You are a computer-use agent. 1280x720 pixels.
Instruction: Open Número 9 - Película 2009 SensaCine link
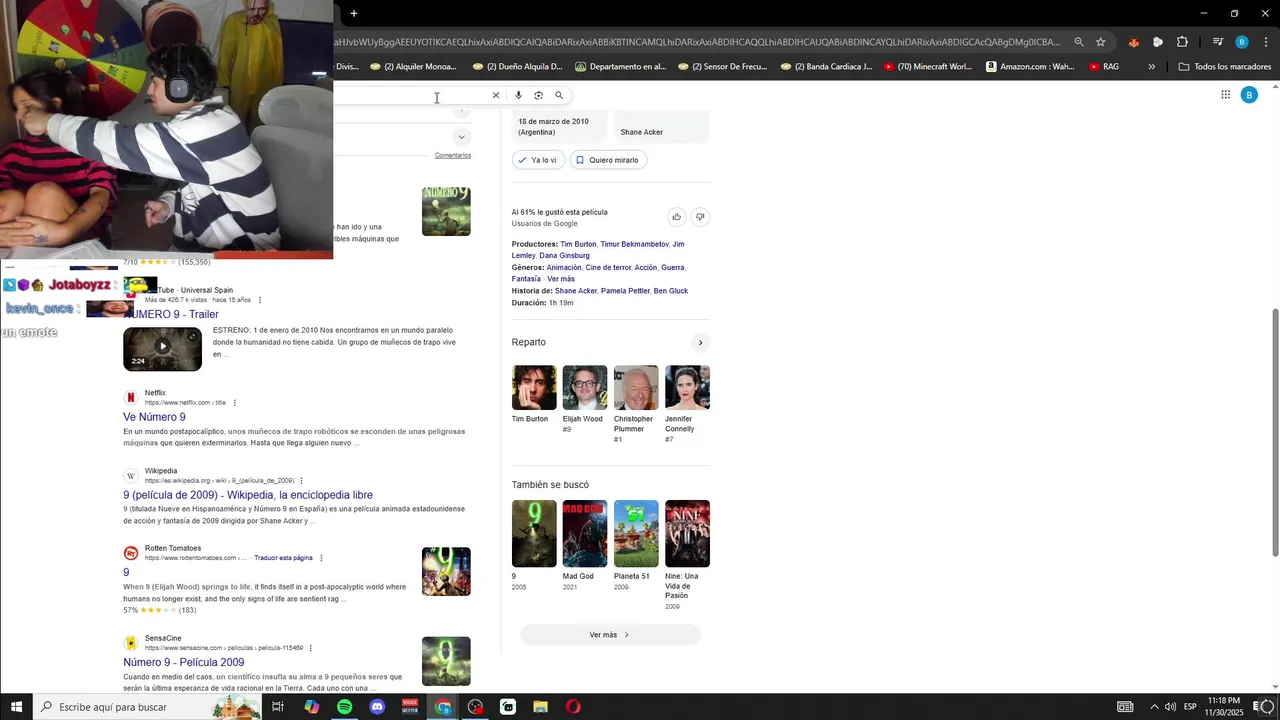click(184, 662)
